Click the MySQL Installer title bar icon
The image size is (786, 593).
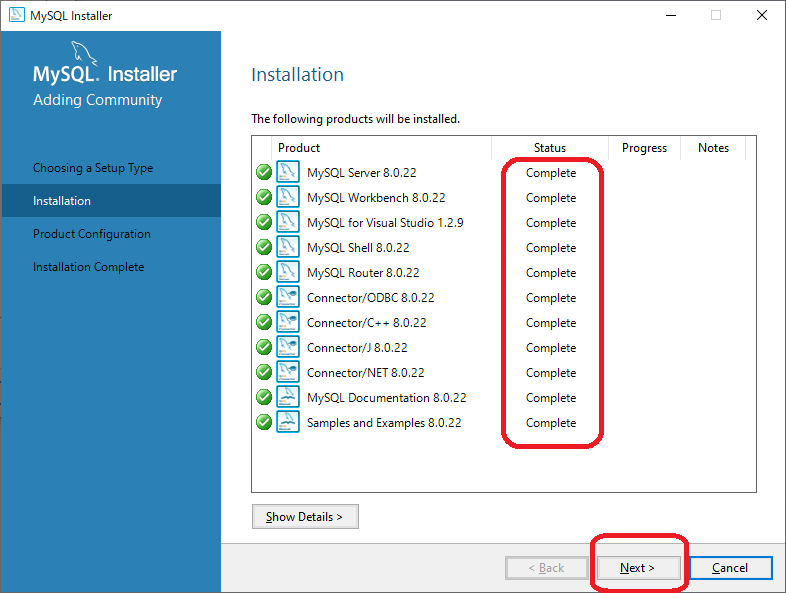[x=17, y=15]
